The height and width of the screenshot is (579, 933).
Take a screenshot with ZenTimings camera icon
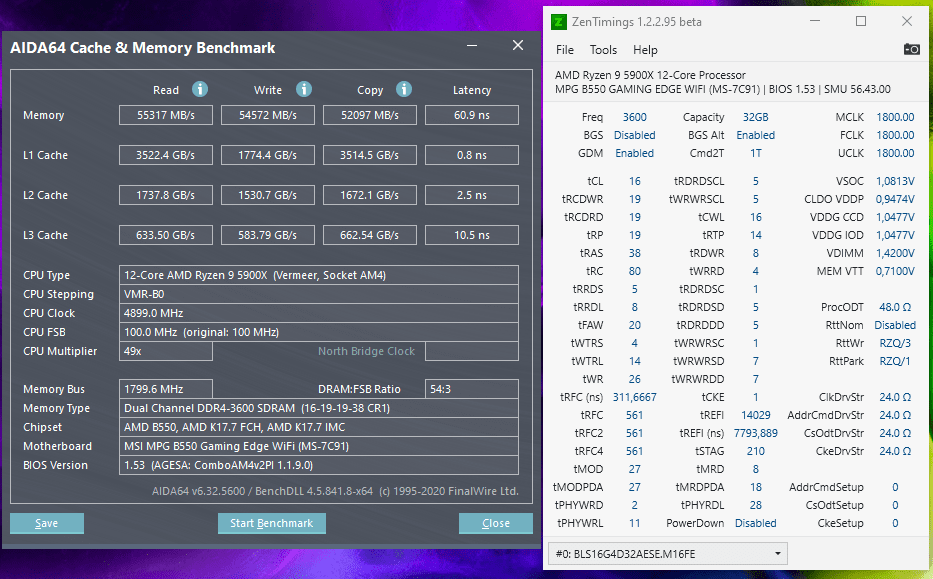pos(912,49)
